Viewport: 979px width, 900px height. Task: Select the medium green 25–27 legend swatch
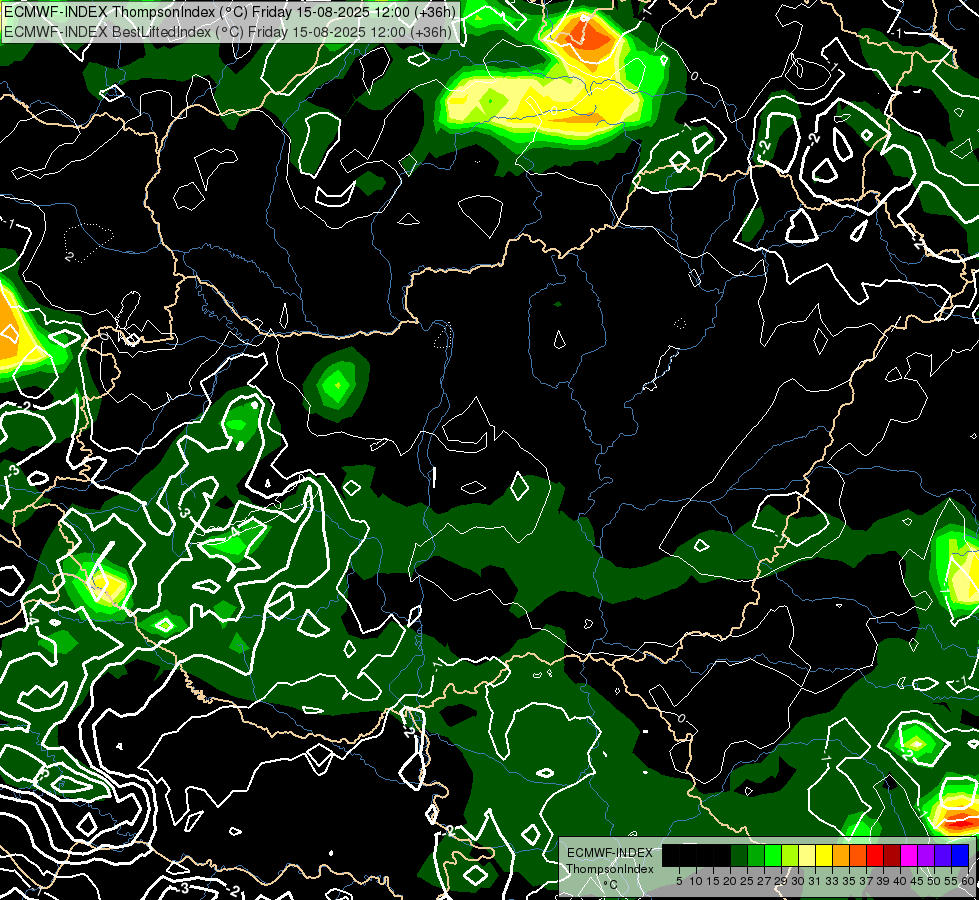(756, 855)
